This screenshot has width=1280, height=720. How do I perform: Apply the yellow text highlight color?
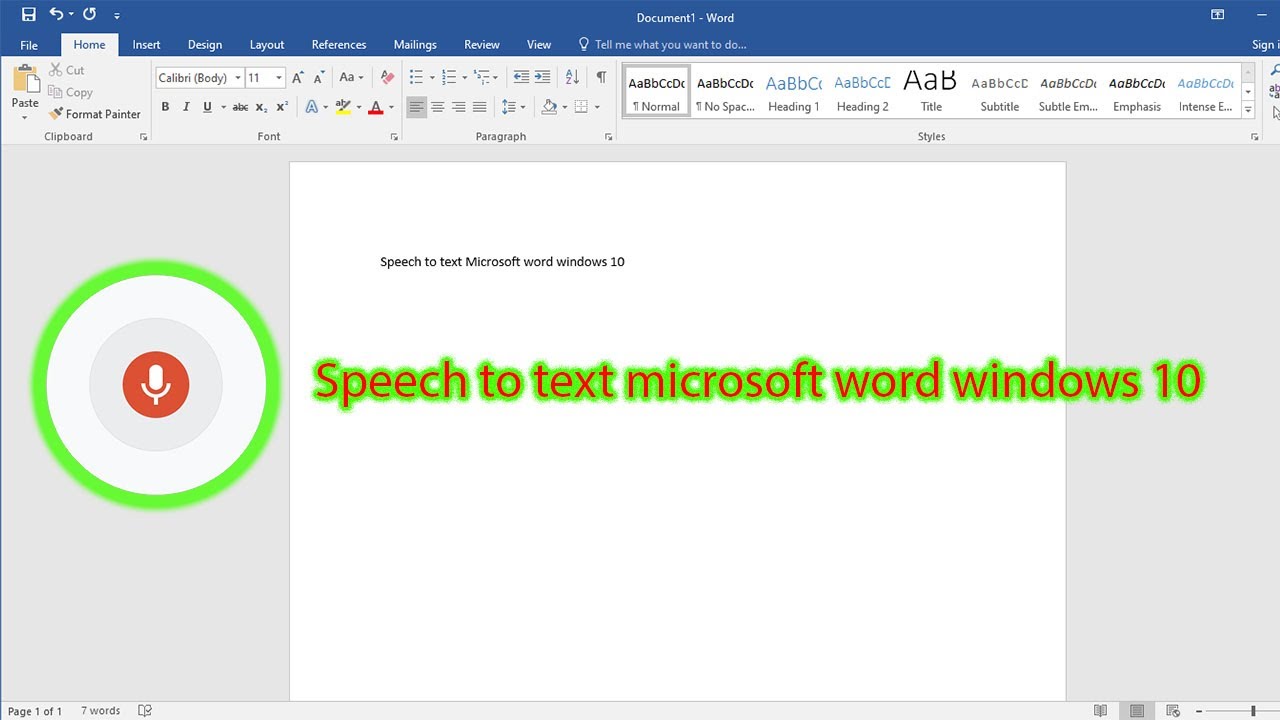pos(343,107)
